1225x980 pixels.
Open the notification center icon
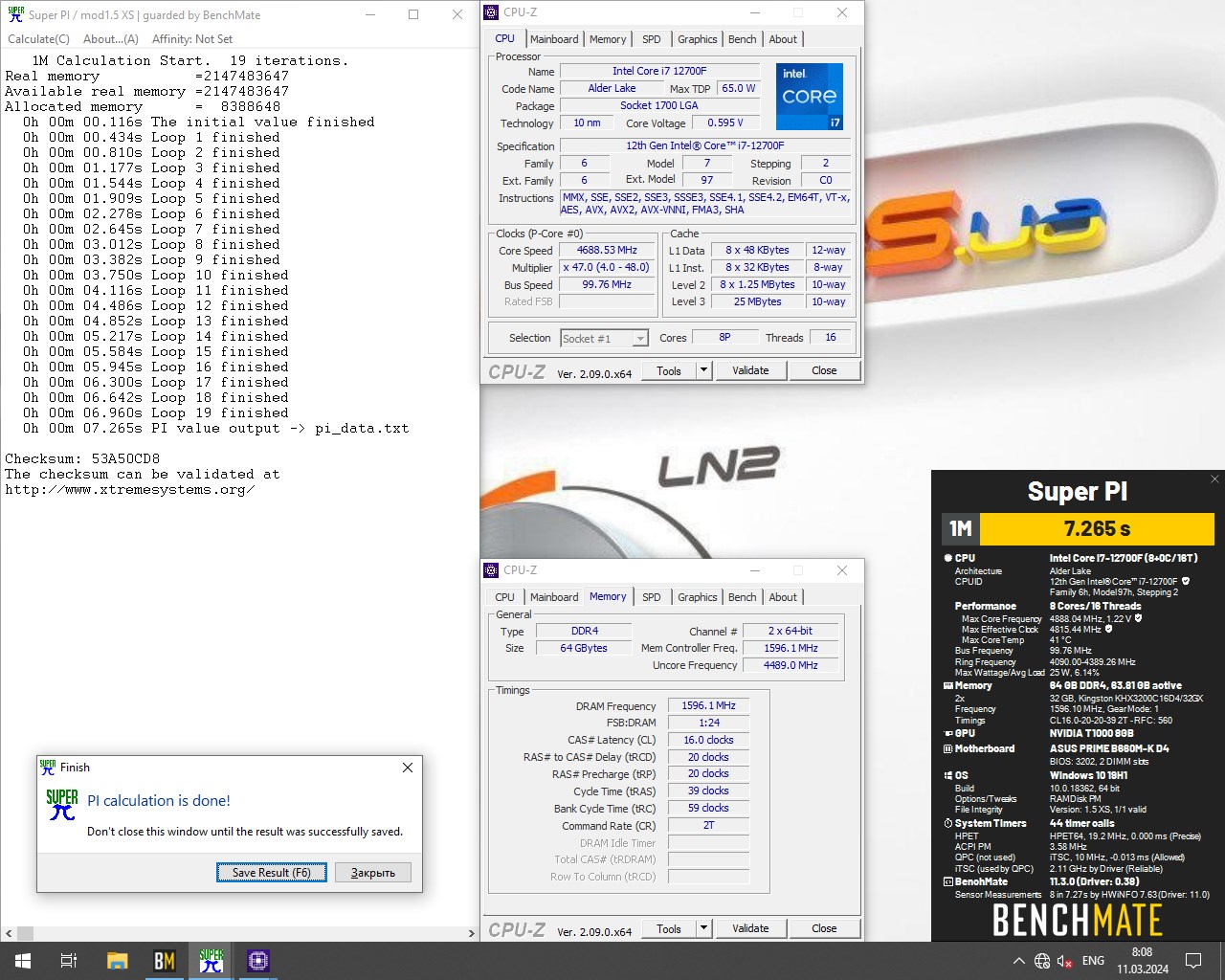(1193, 961)
